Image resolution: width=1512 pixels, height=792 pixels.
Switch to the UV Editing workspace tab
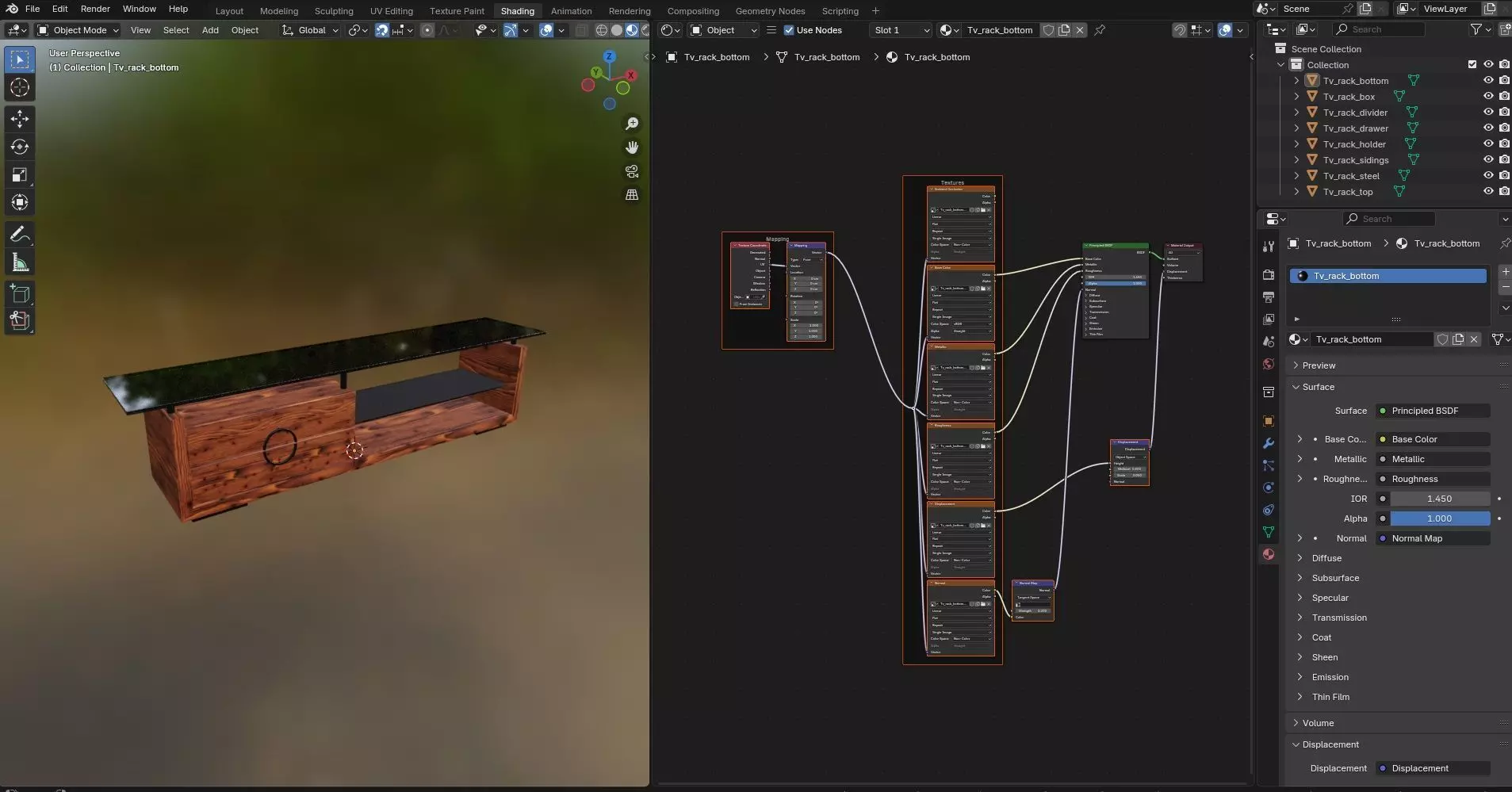tap(392, 11)
